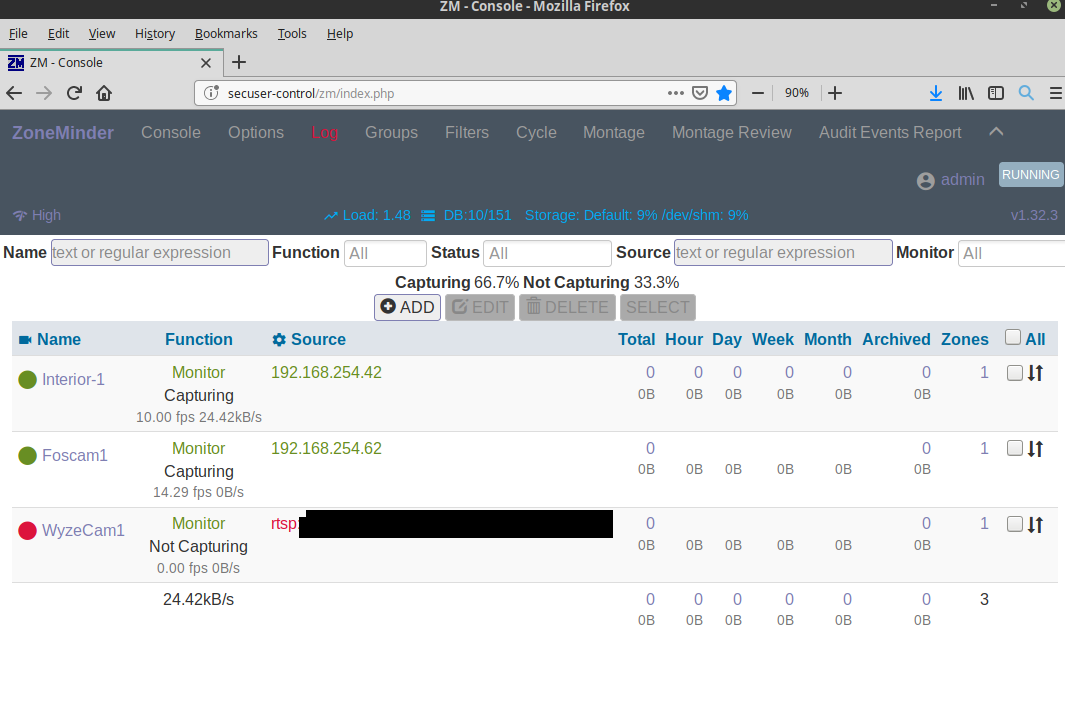Save page to Pocket
Viewport: 1065px width, 705px height.
(x=700, y=93)
